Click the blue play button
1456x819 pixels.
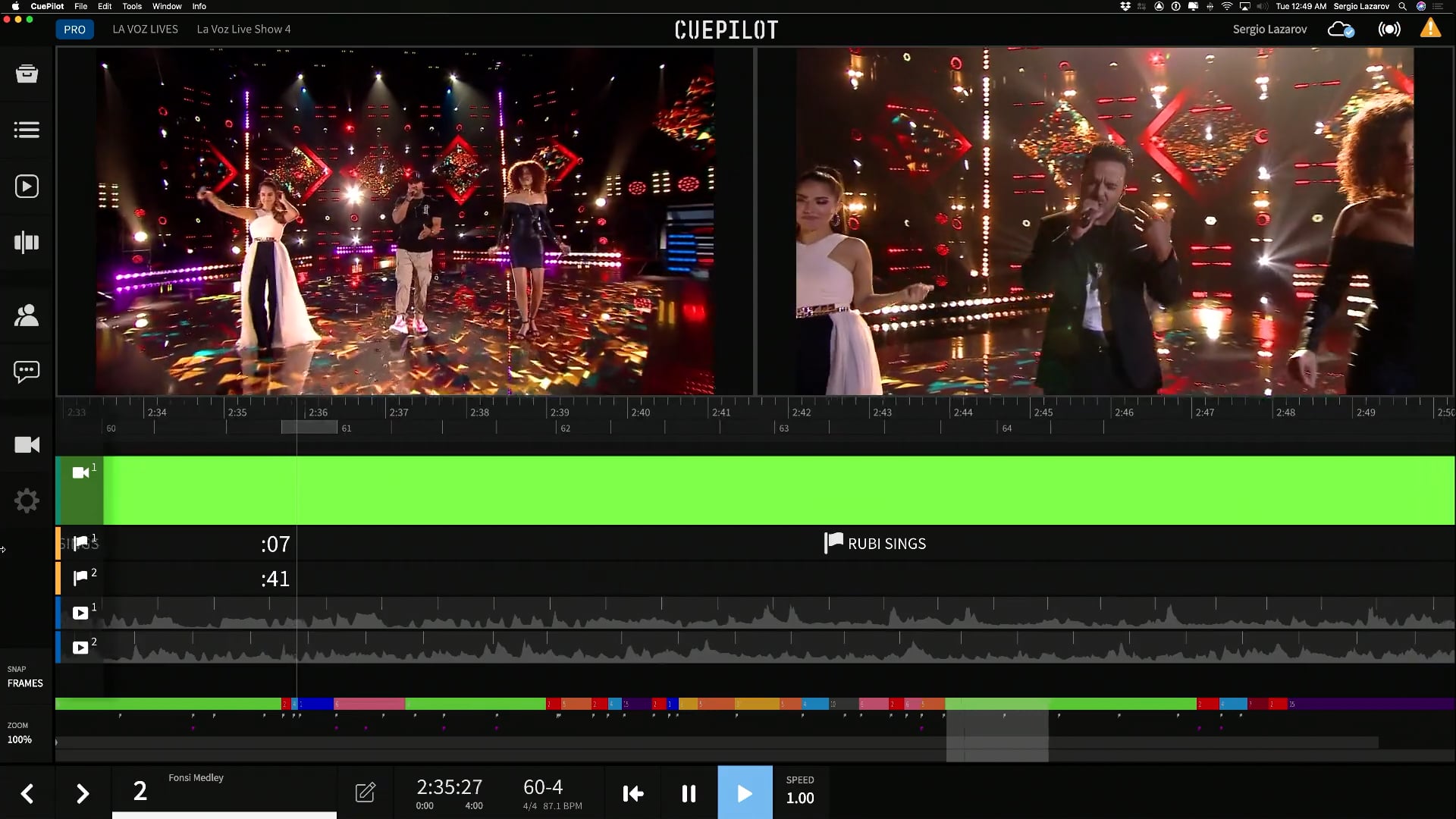(x=745, y=792)
